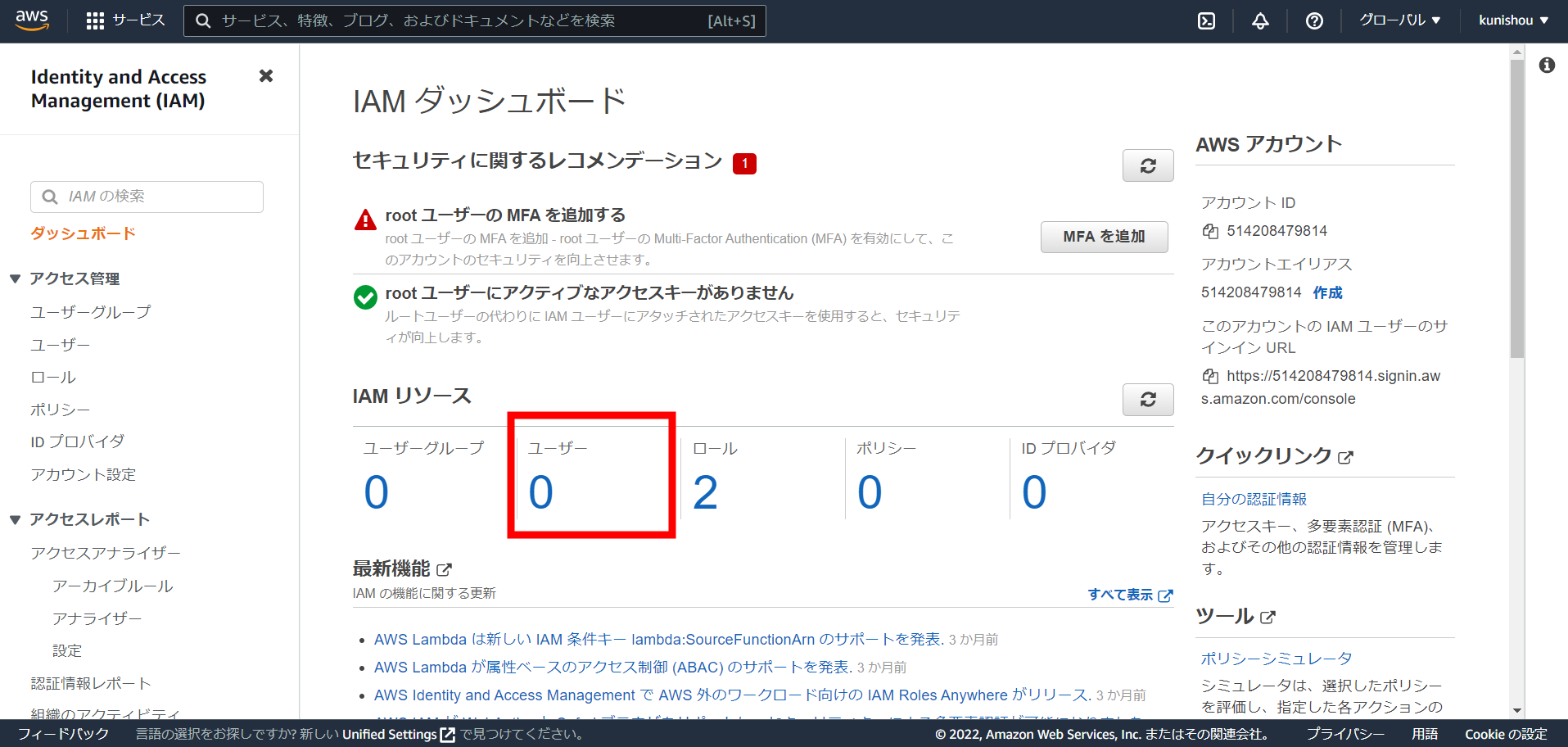
Task: Select ユーザーグループ in the sidebar
Action: [x=90, y=312]
